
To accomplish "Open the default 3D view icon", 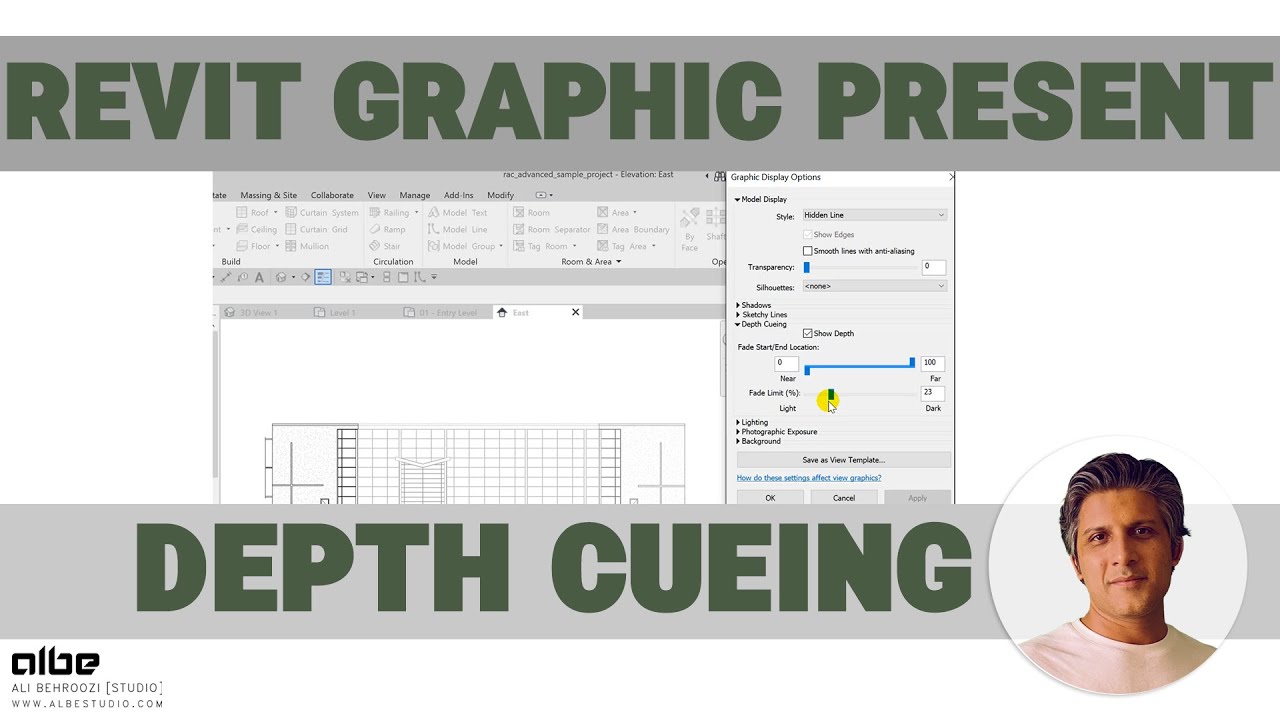I will (x=281, y=277).
